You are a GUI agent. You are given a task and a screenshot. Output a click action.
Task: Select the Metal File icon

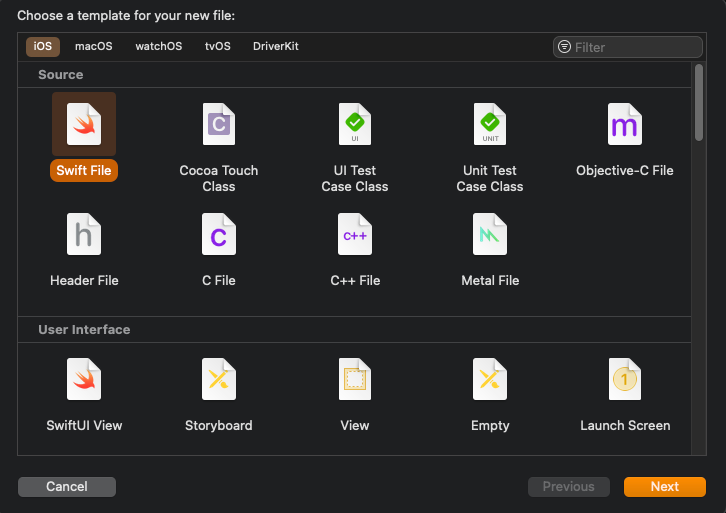coord(490,234)
